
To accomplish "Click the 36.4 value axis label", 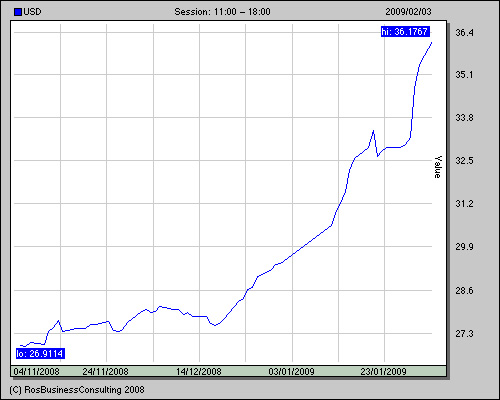I will 464,33.
